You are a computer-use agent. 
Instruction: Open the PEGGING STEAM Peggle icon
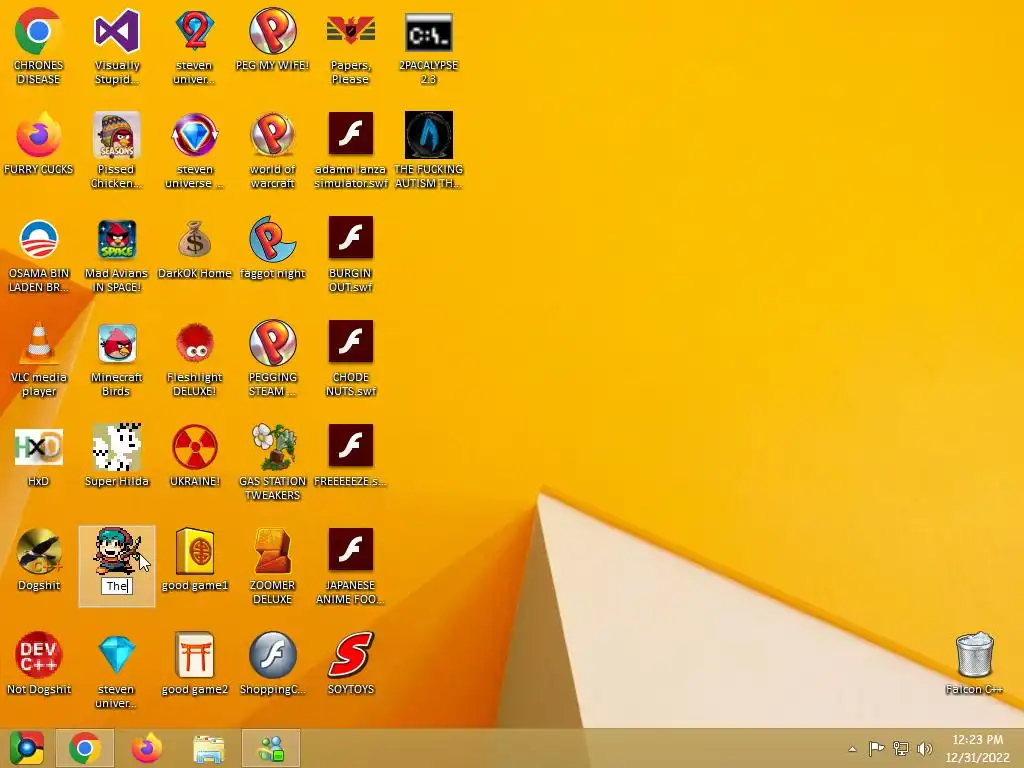[x=272, y=343]
